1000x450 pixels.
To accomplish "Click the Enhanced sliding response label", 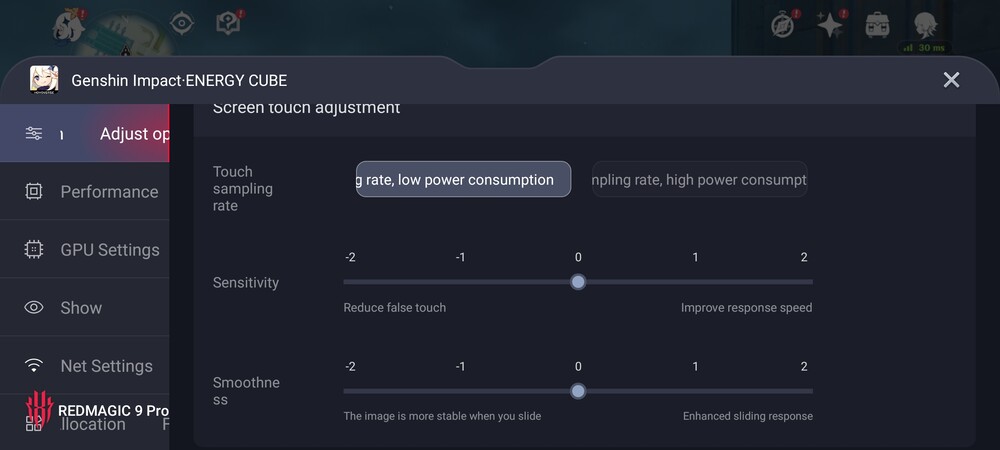I will (x=747, y=416).
